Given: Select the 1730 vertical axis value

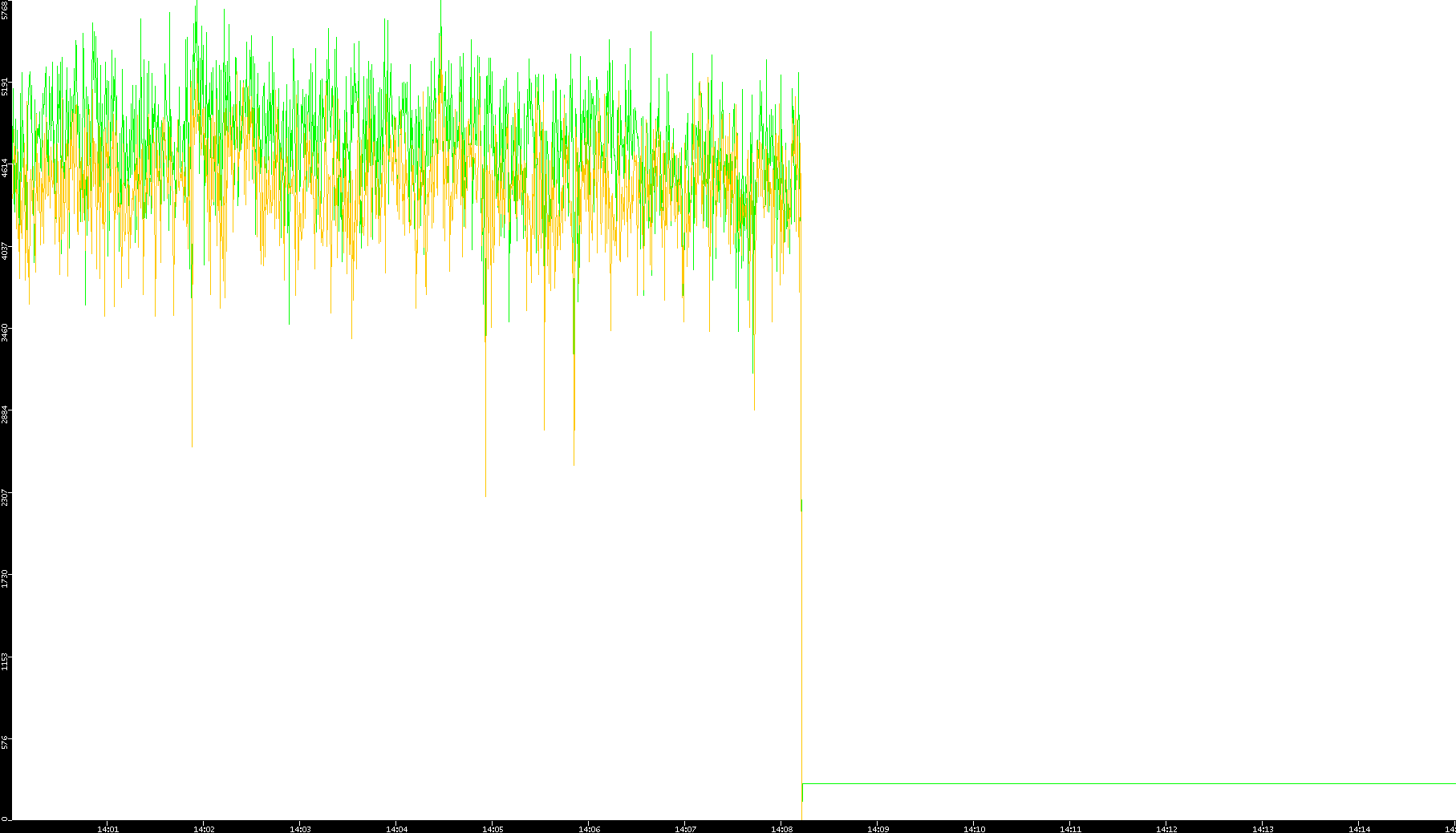Looking at the screenshot, I should 6,580.
